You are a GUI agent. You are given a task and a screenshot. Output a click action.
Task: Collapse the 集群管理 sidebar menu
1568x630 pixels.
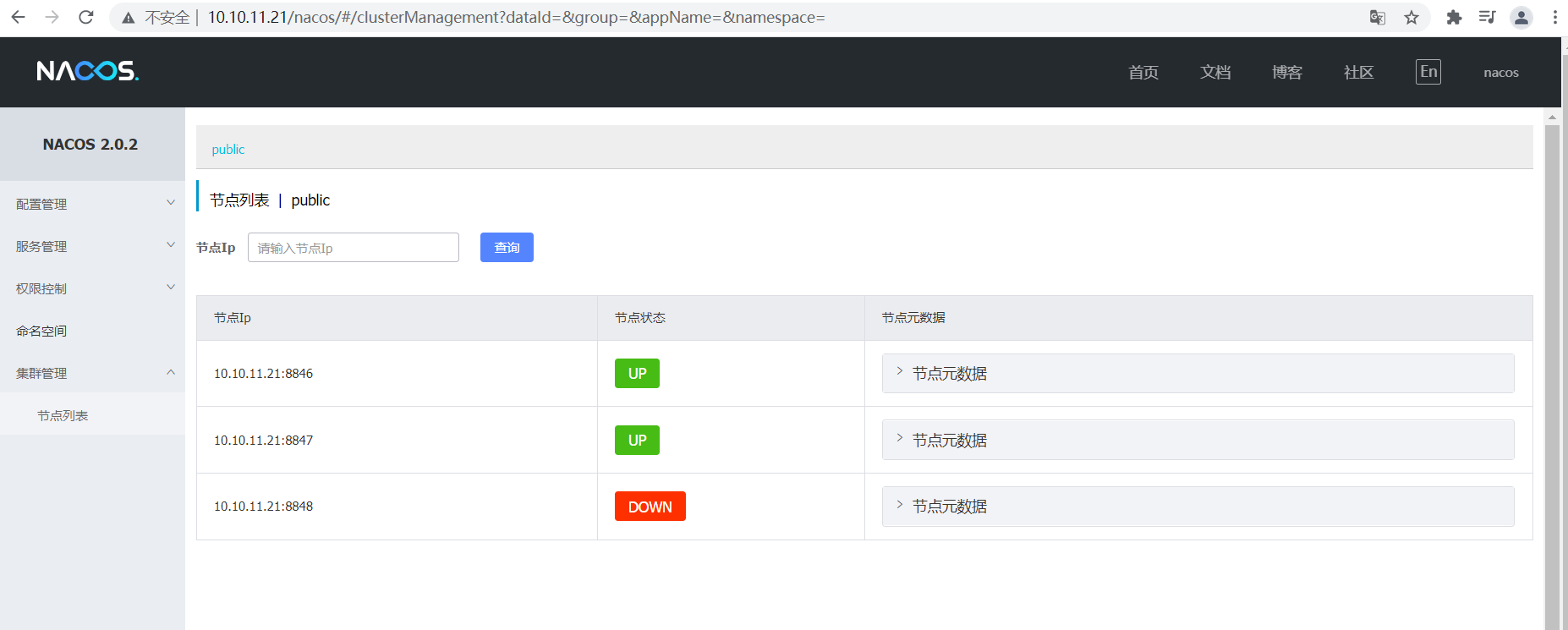[92, 373]
